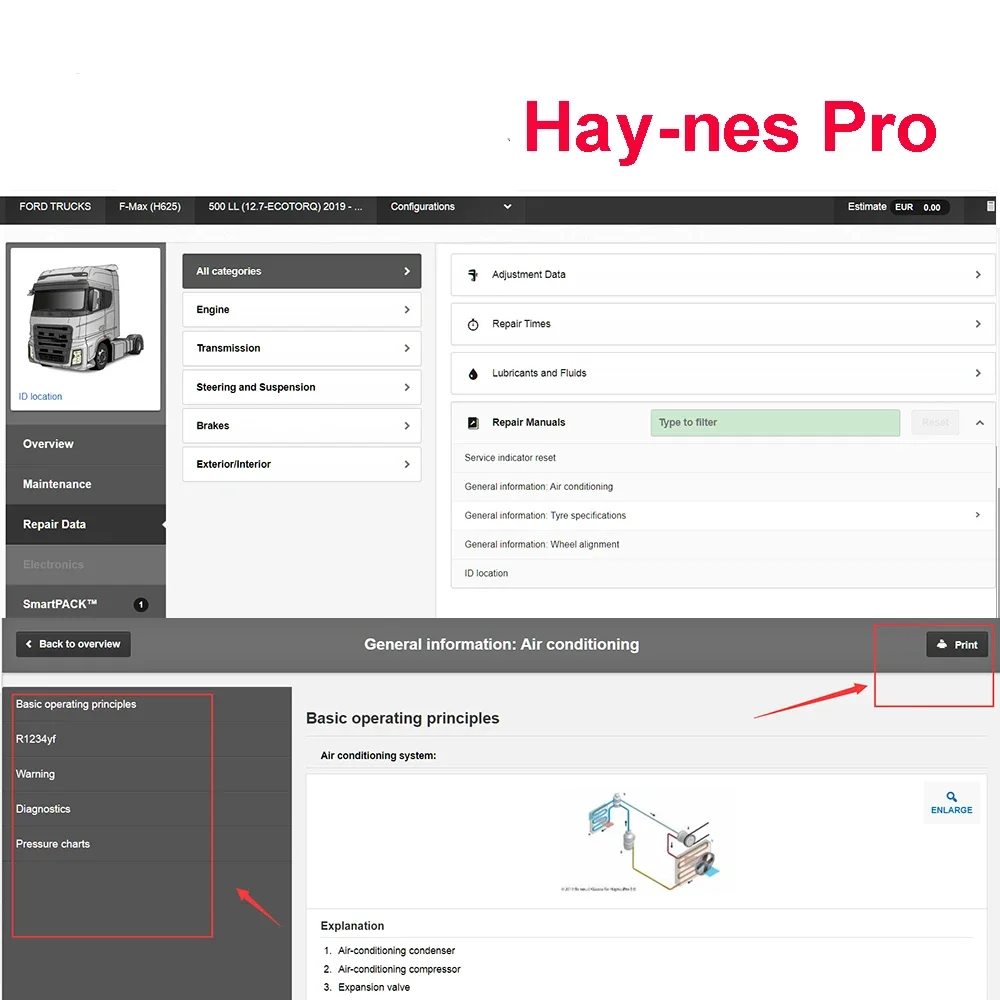
Task: Choose the Transmission category
Action: (302, 348)
